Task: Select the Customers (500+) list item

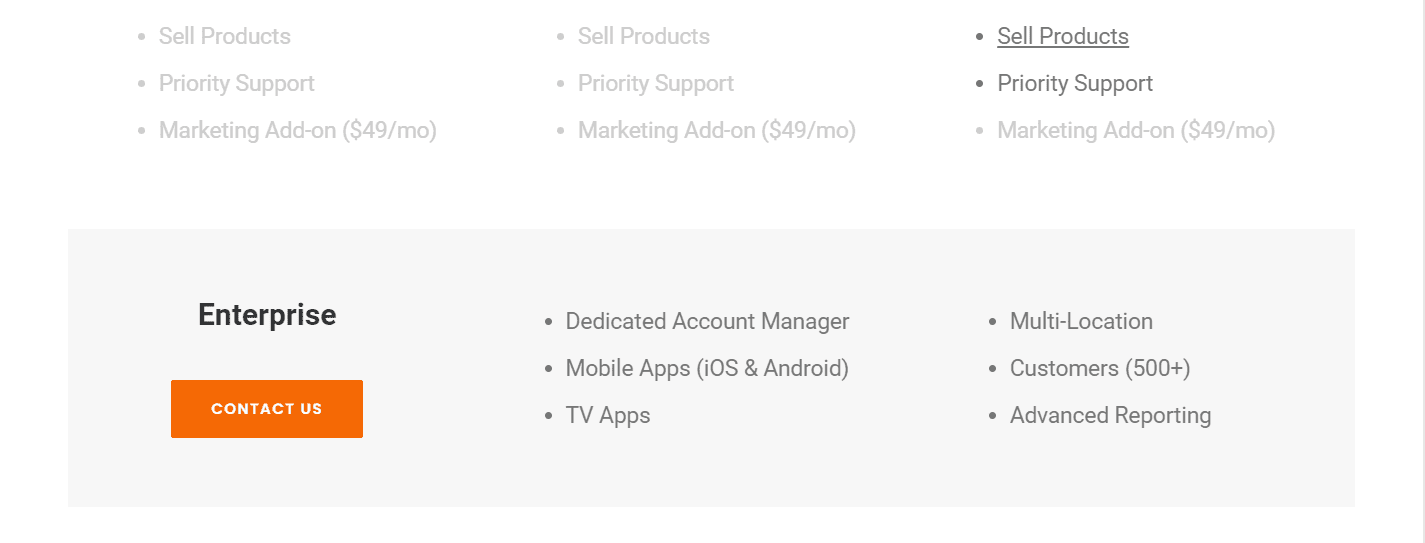Action: click(x=1100, y=369)
